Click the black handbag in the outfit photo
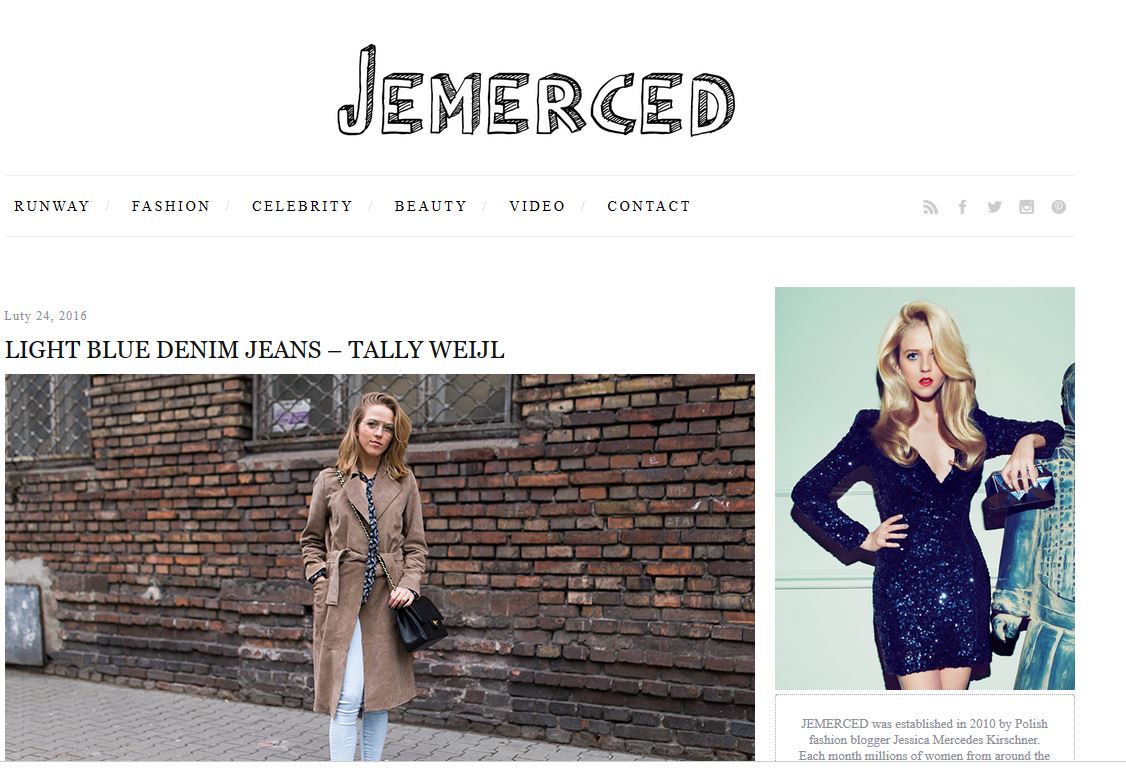This screenshot has width=1126, height=770. (x=419, y=622)
